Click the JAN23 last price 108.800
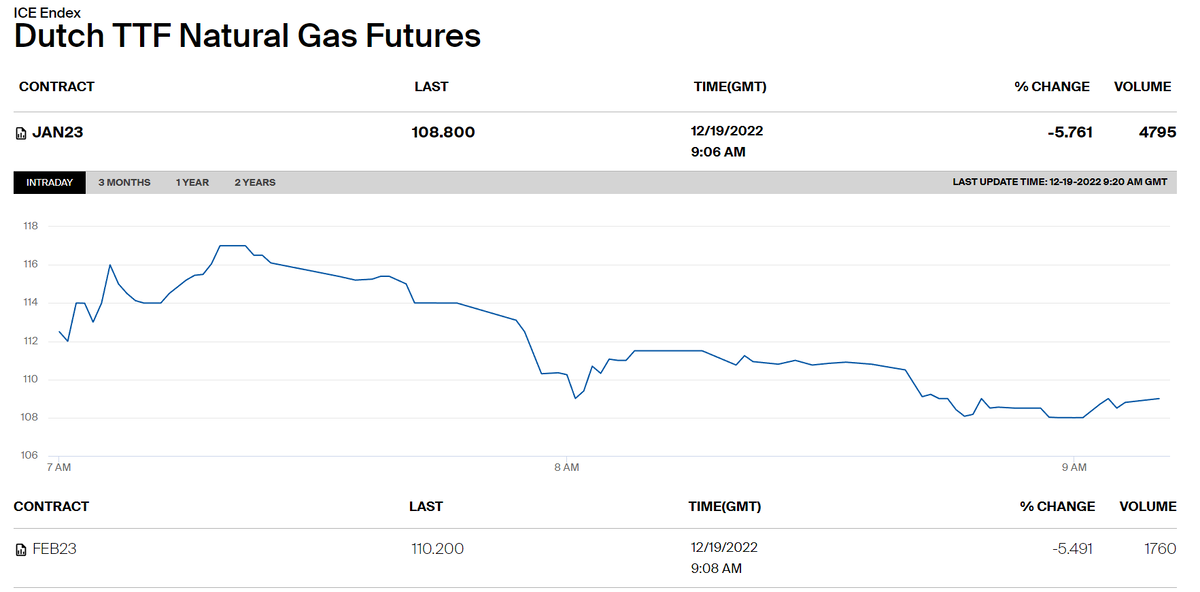The image size is (1200, 592). pyautogui.click(x=443, y=132)
